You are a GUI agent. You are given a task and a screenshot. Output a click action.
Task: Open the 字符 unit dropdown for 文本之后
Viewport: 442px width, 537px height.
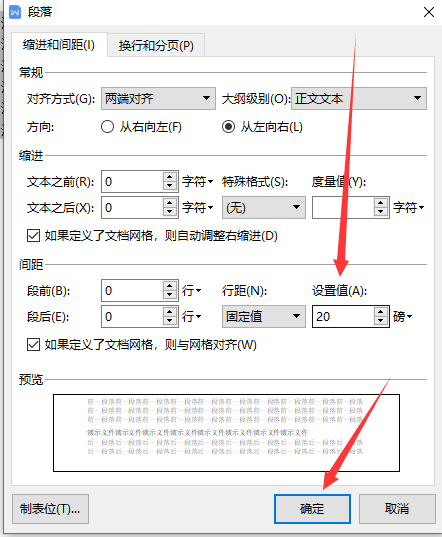pyautogui.click(x=197, y=208)
